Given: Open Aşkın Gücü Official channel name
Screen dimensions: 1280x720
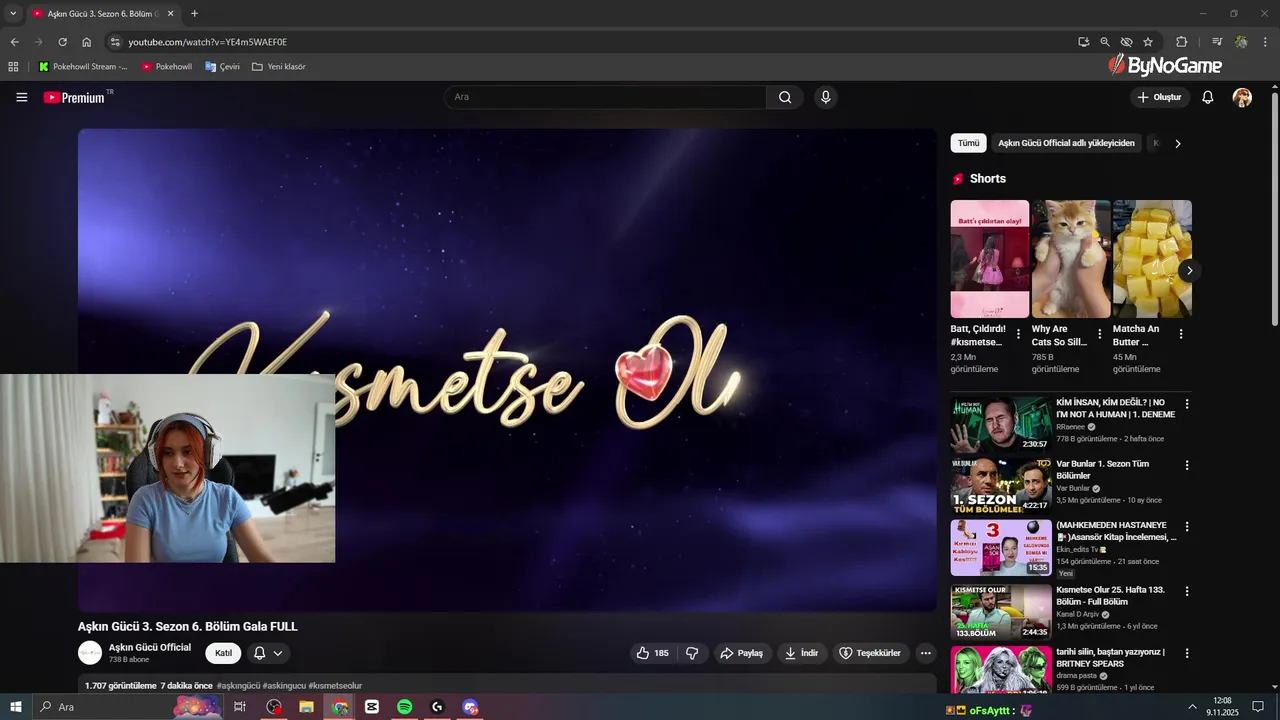Looking at the screenshot, I should point(150,647).
